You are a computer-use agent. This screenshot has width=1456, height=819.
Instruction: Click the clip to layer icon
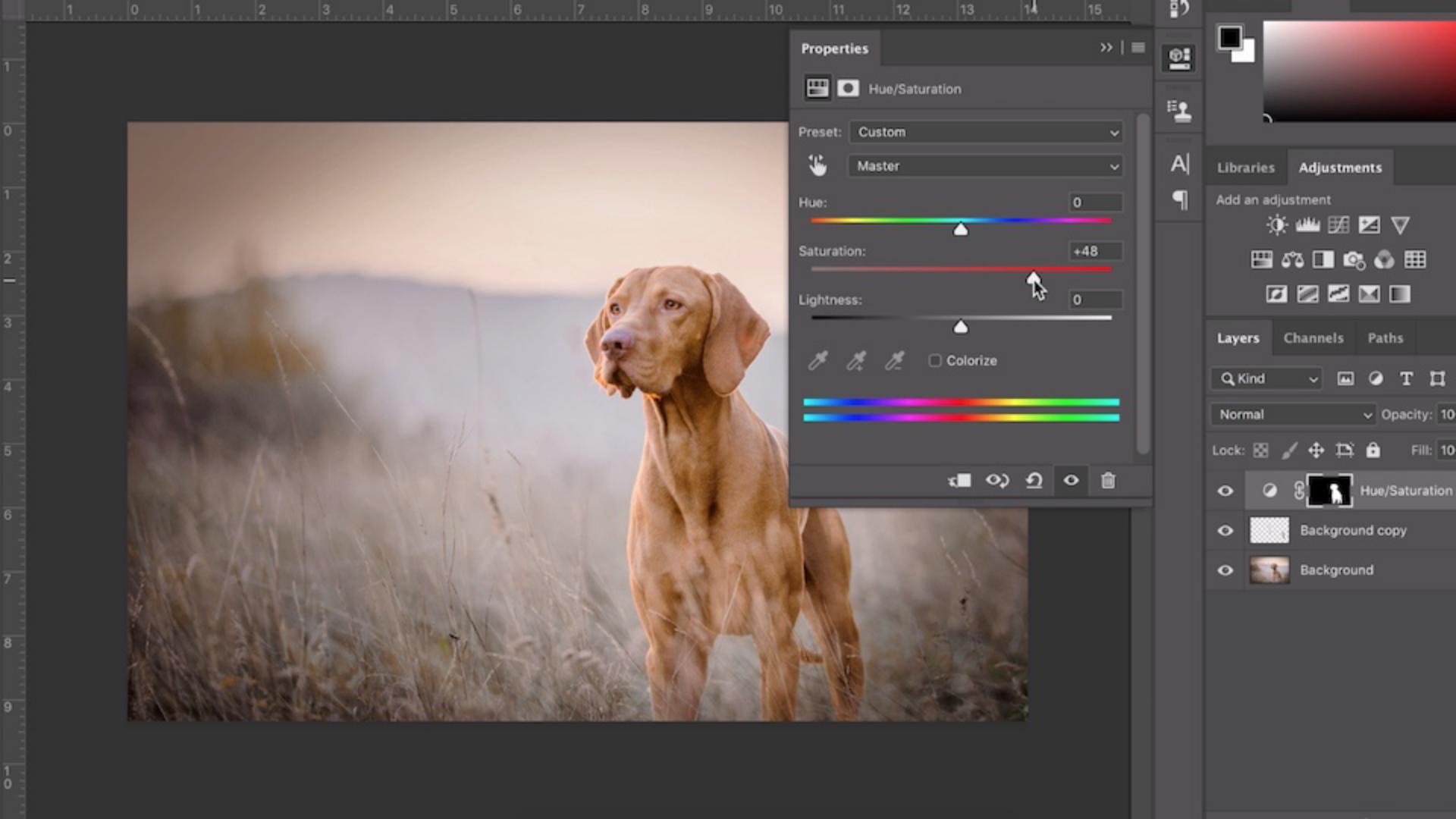tap(958, 480)
